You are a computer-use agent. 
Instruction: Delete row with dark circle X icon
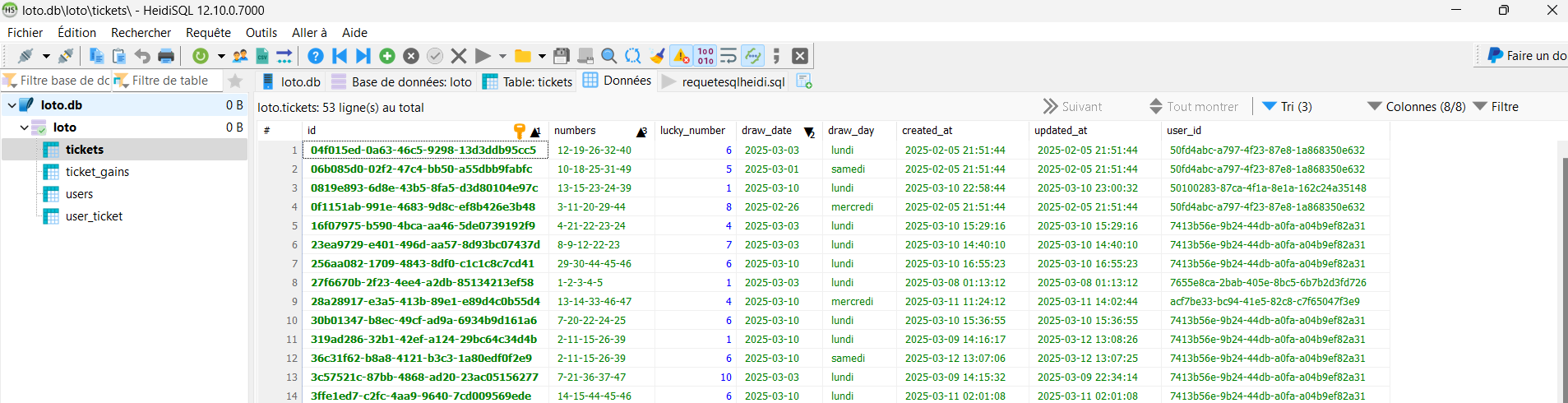411,56
